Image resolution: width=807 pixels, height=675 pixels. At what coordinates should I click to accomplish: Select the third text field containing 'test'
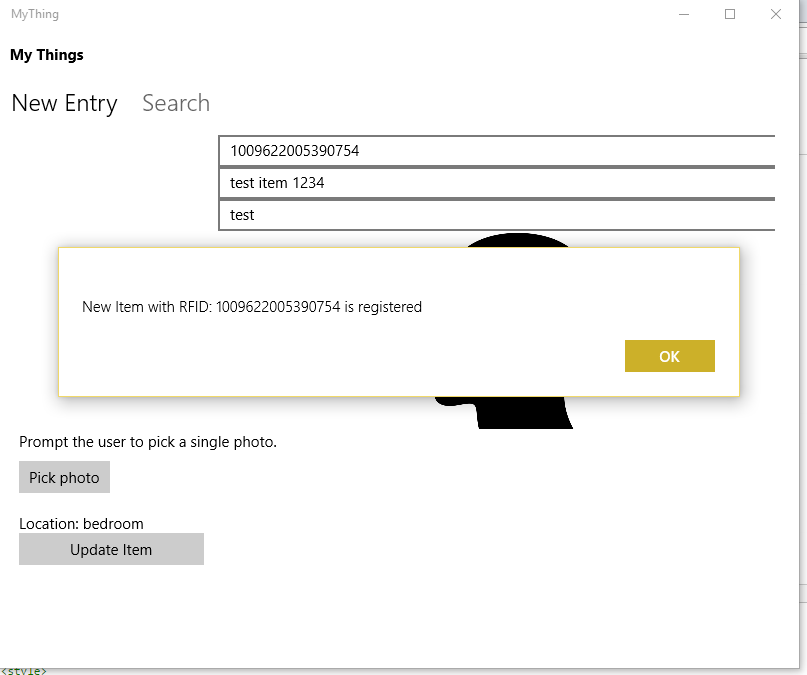(x=496, y=215)
